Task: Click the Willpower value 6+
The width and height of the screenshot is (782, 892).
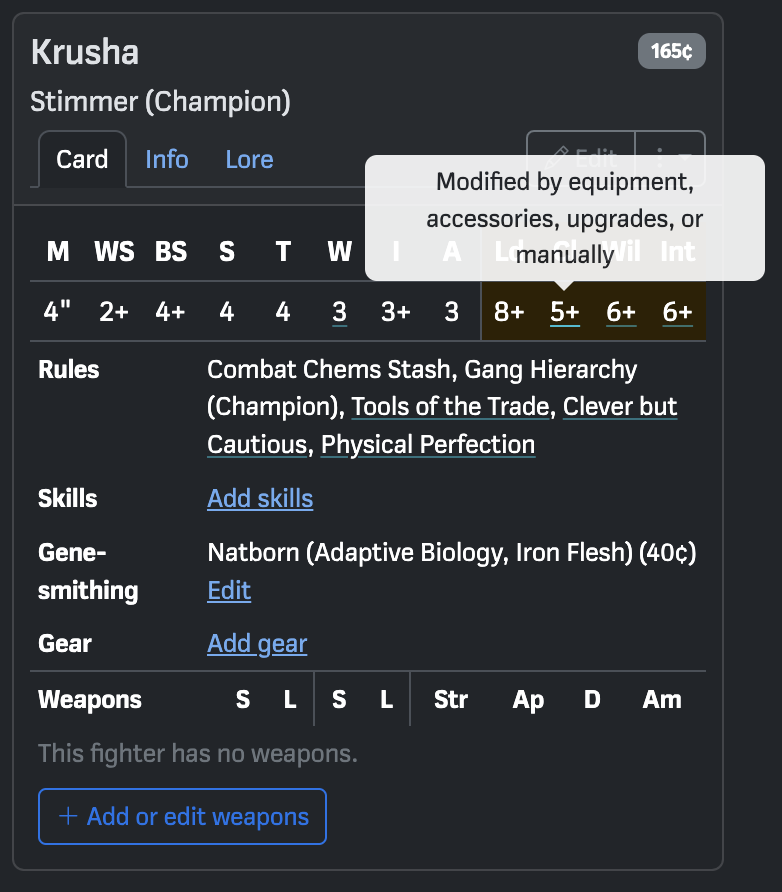Action: tap(621, 312)
